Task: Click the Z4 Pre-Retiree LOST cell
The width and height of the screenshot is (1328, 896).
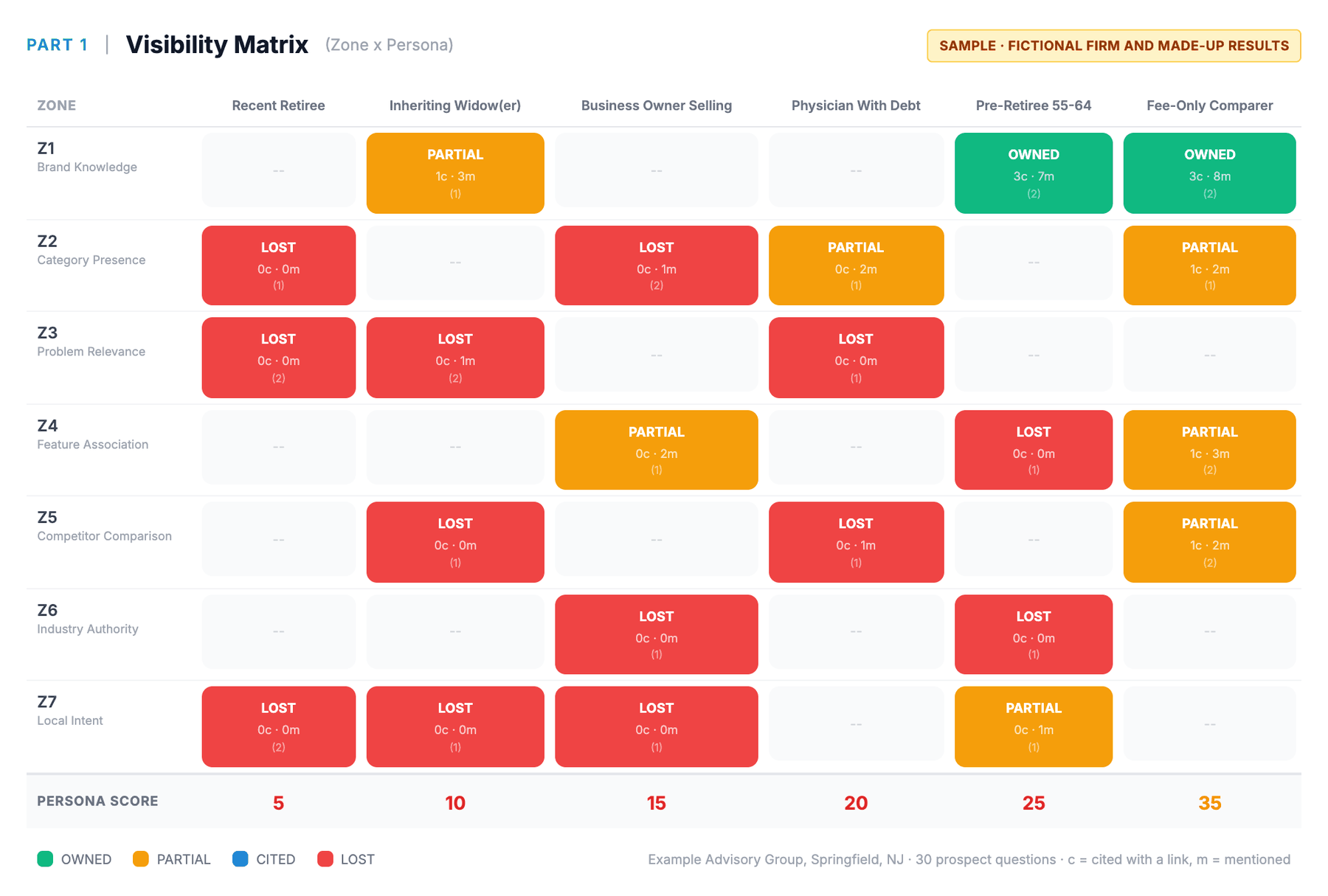Action: [1034, 450]
